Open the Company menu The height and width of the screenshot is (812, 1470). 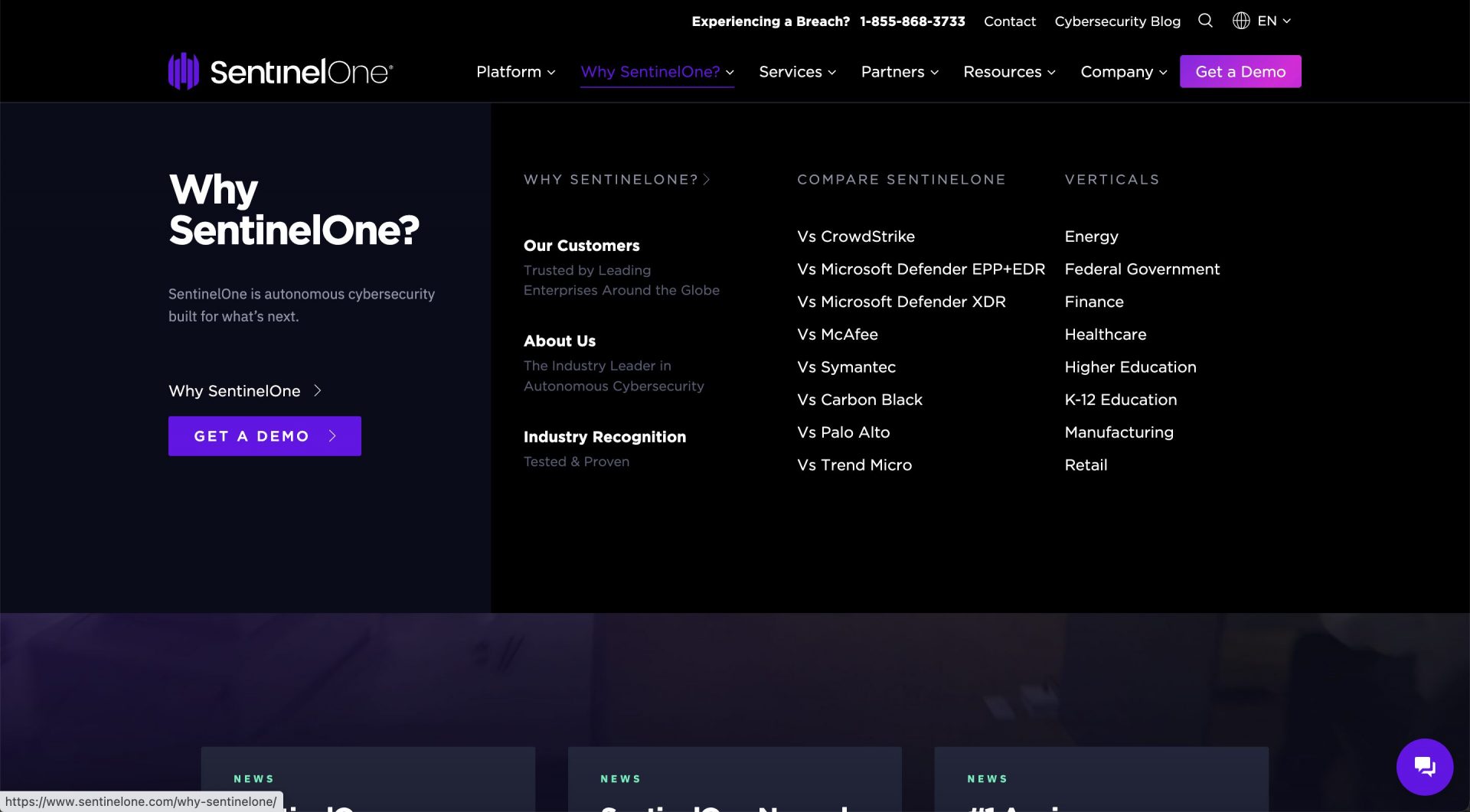(x=1123, y=71)
